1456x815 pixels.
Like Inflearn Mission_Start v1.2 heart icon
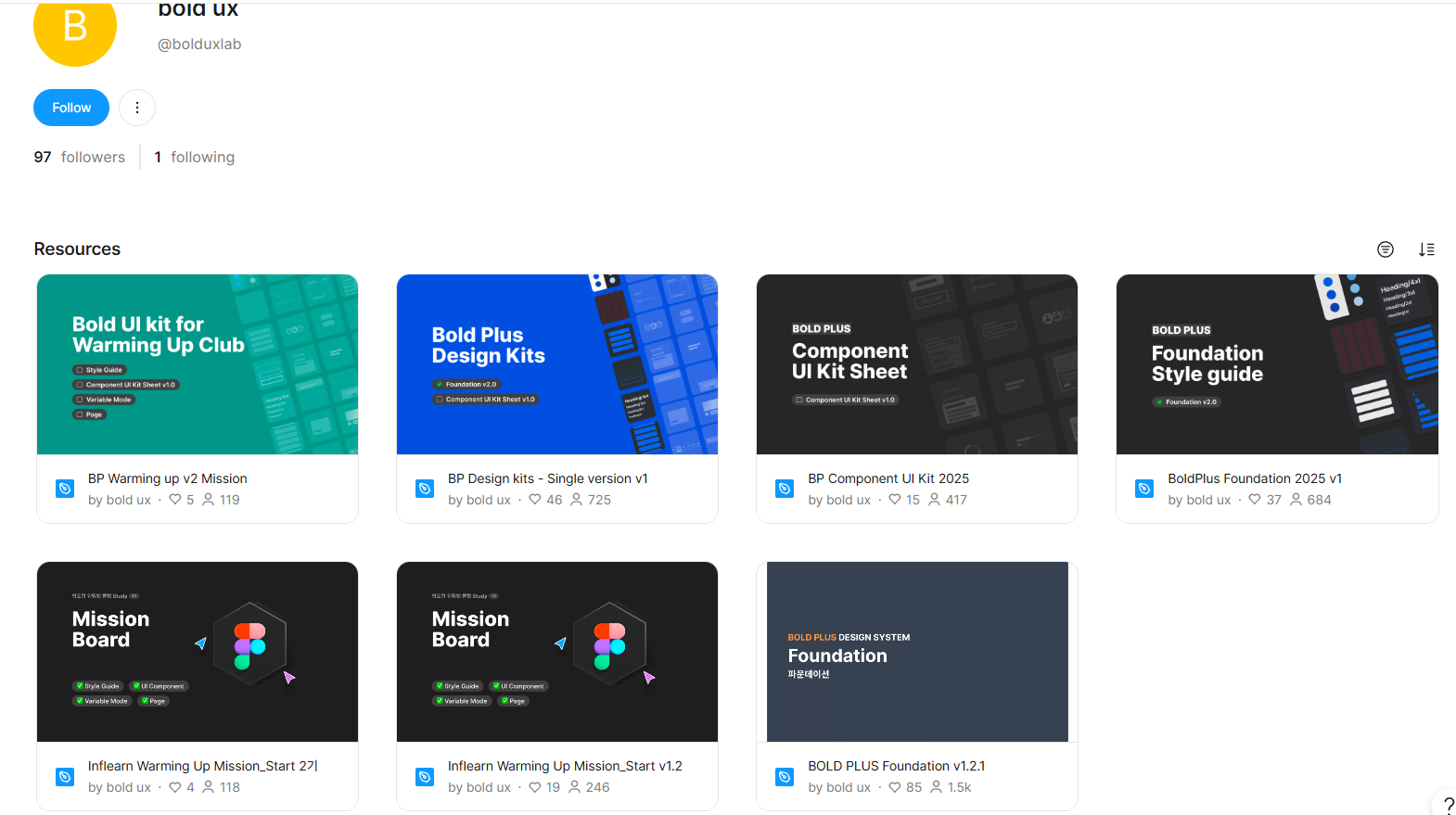click(x=535, y=787)
